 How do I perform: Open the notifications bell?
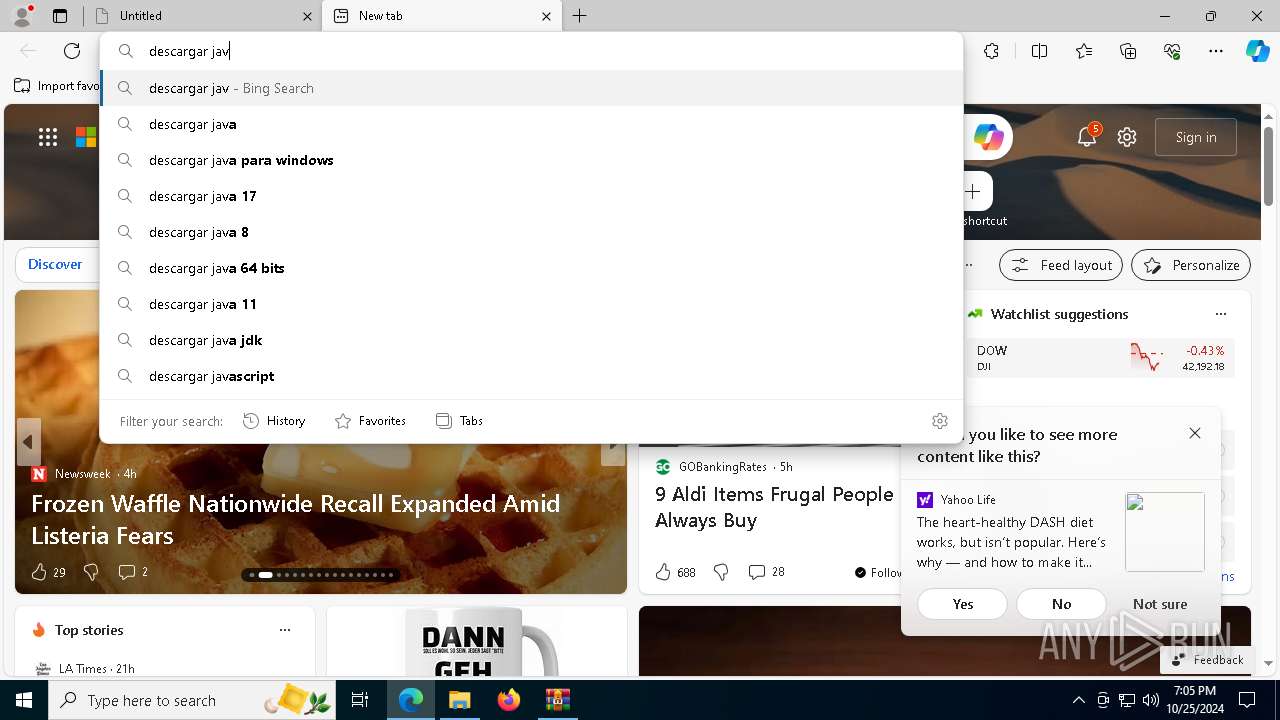pyautogui.click(x=1087, y=137)
